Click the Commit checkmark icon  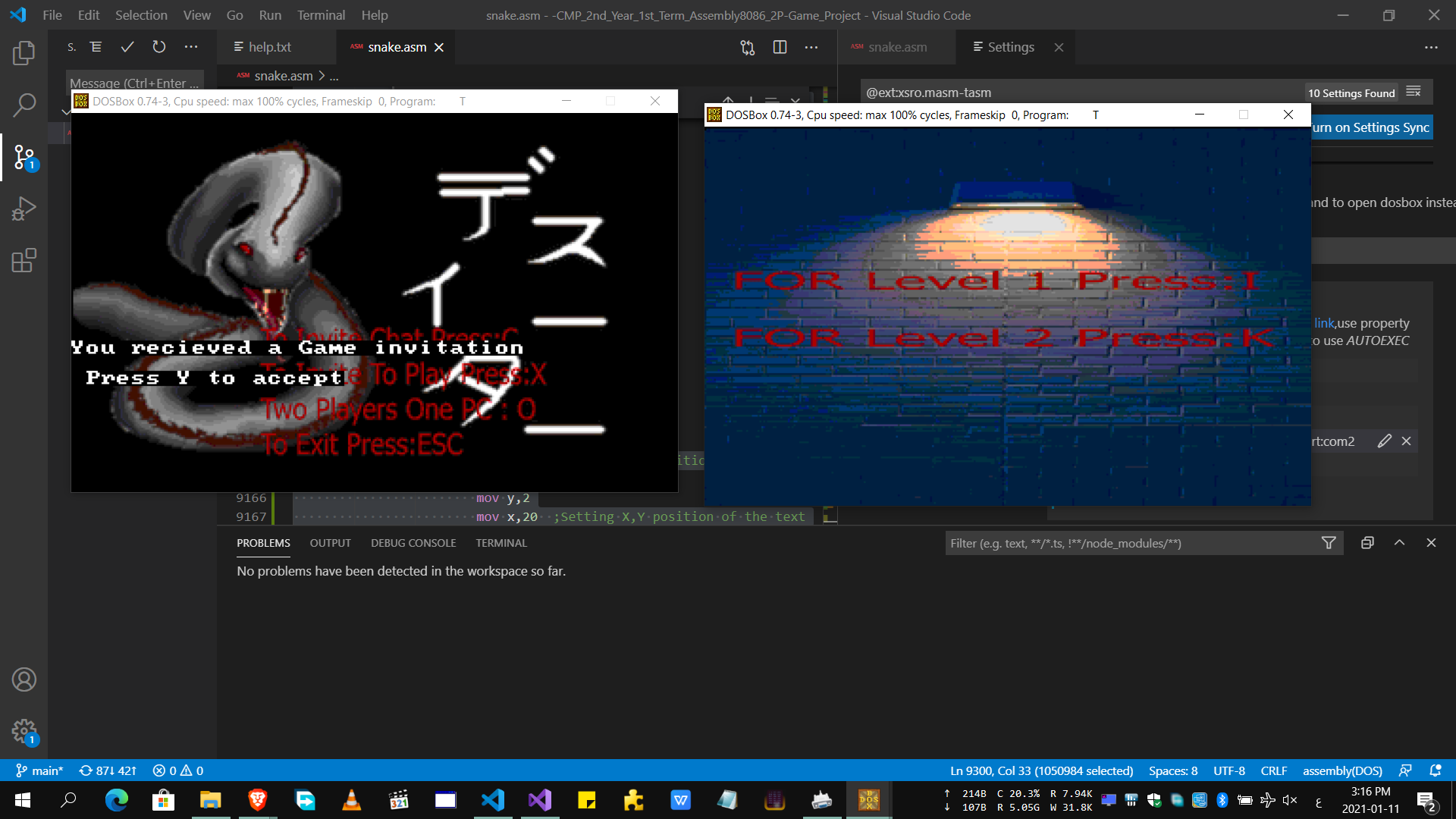coord(127,47)
